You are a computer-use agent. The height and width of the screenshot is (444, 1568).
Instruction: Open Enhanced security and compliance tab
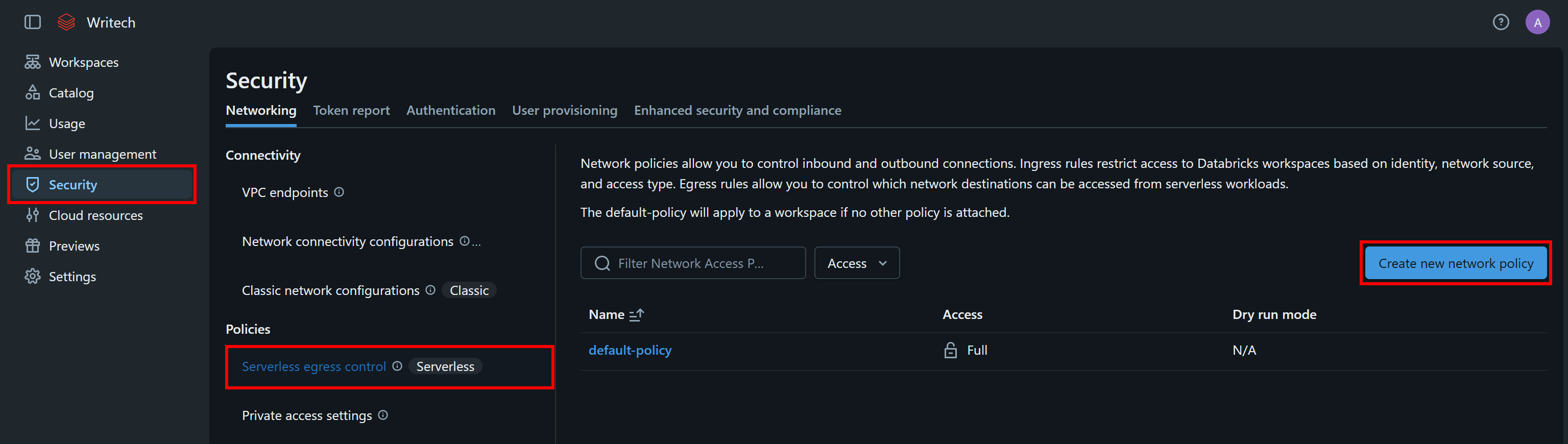(x=737, y=111)
